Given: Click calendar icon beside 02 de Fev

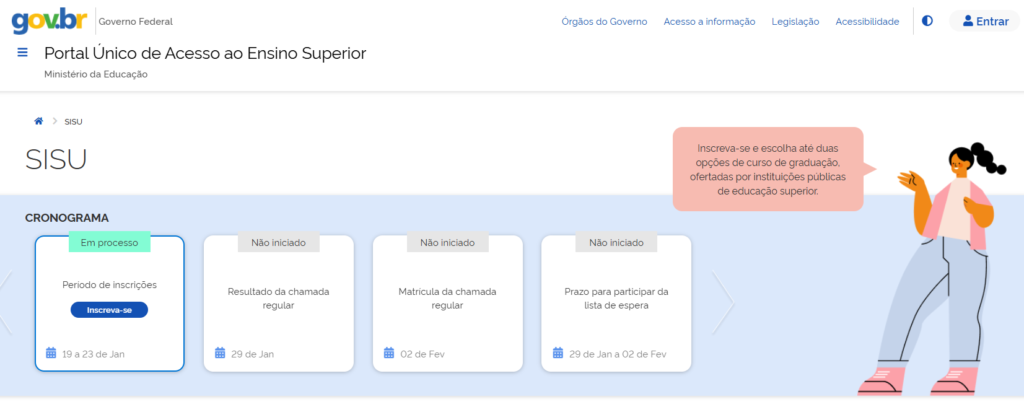Looking at the screenshot, I should click(x=389, y=353).
